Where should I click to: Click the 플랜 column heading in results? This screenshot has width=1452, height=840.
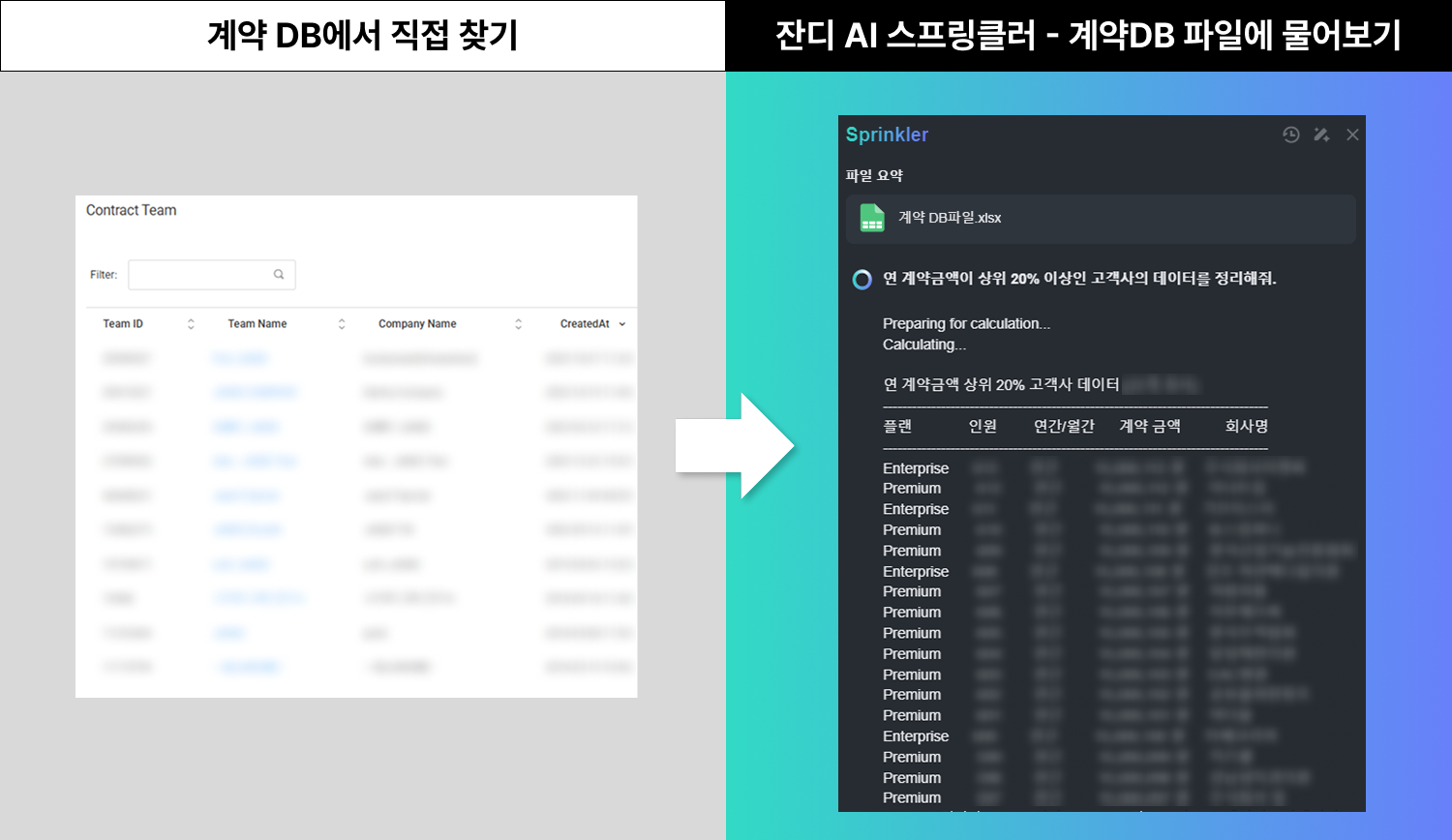coord(897,426)
